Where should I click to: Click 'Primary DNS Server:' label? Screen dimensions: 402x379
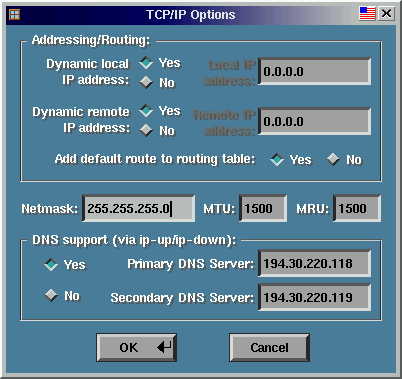click(191, 264)
